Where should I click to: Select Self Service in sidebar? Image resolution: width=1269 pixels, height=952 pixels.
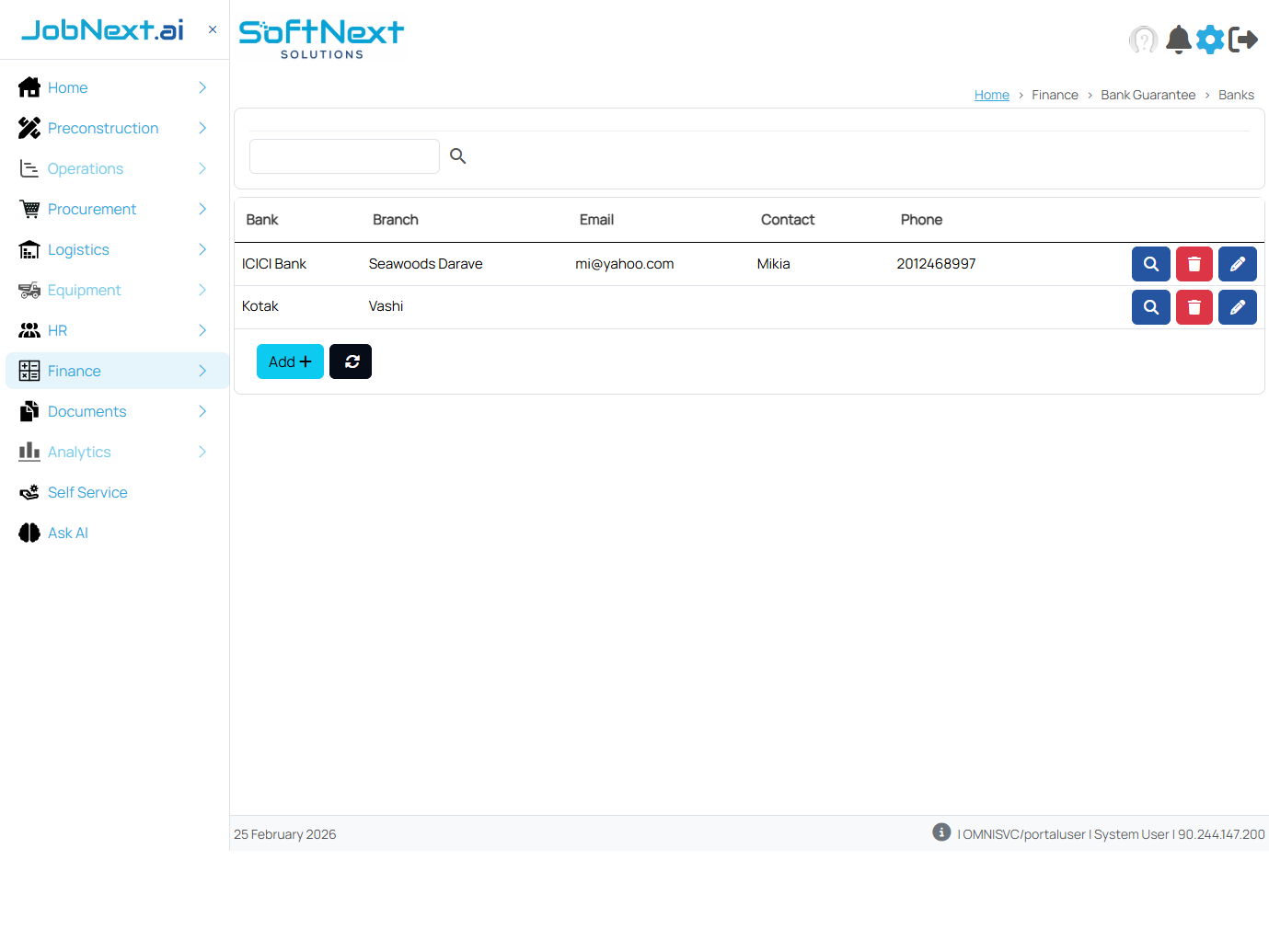point(87,492)
